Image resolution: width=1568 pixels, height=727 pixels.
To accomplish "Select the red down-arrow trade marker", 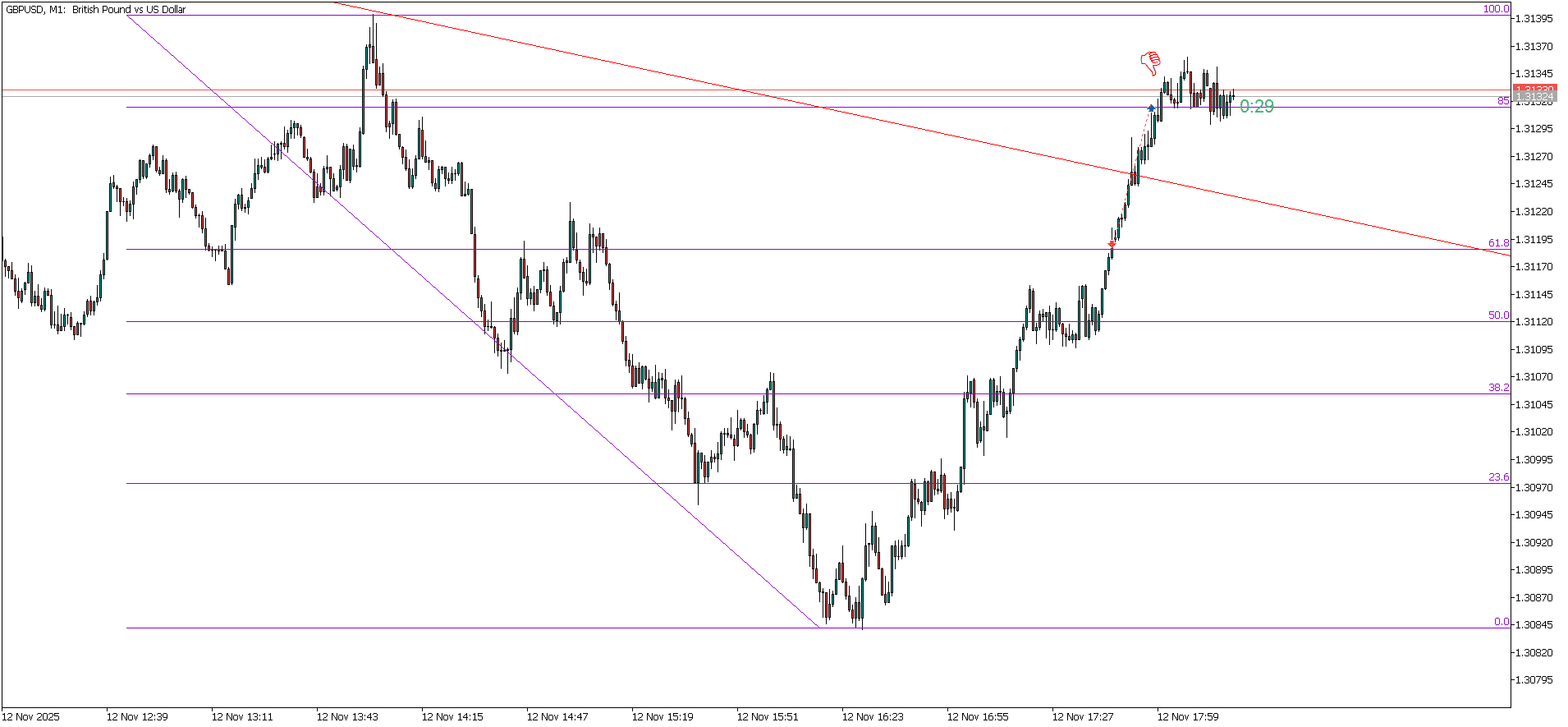I will click(1112, 244).
